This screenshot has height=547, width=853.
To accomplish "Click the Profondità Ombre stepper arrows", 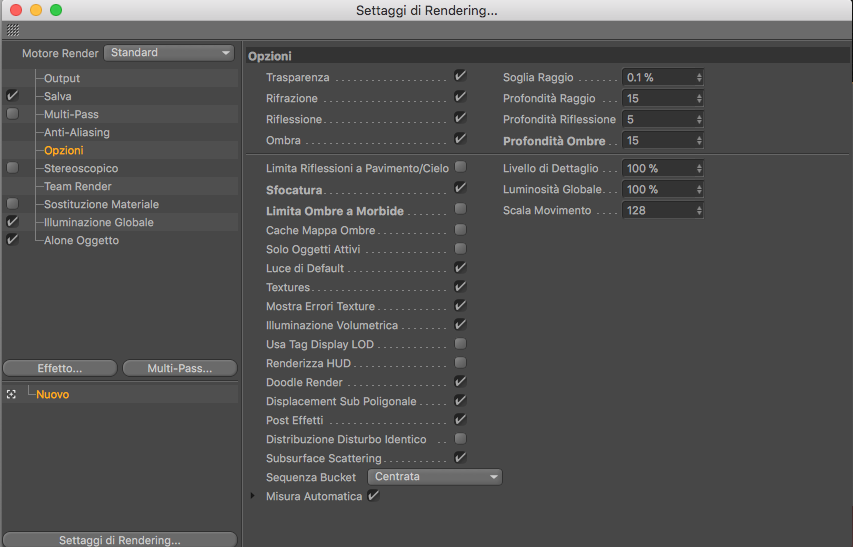I will (x=699, y=141).
